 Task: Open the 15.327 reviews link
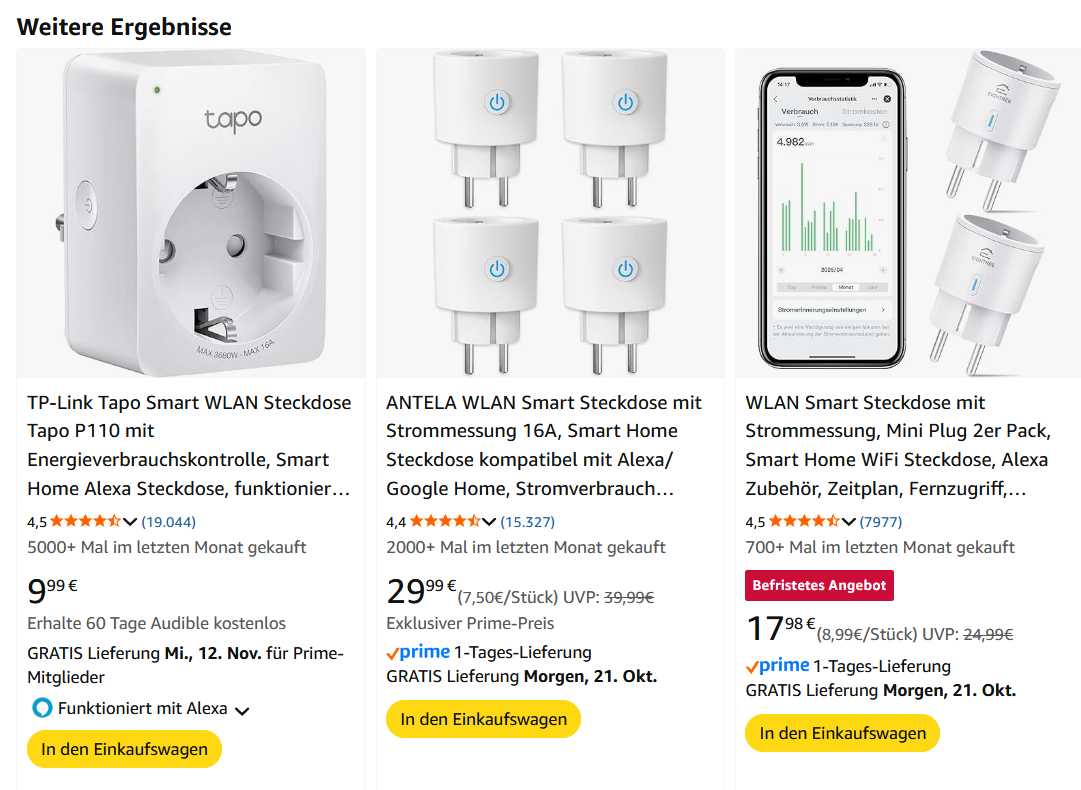pyautogui.click(x=527, y=522)
